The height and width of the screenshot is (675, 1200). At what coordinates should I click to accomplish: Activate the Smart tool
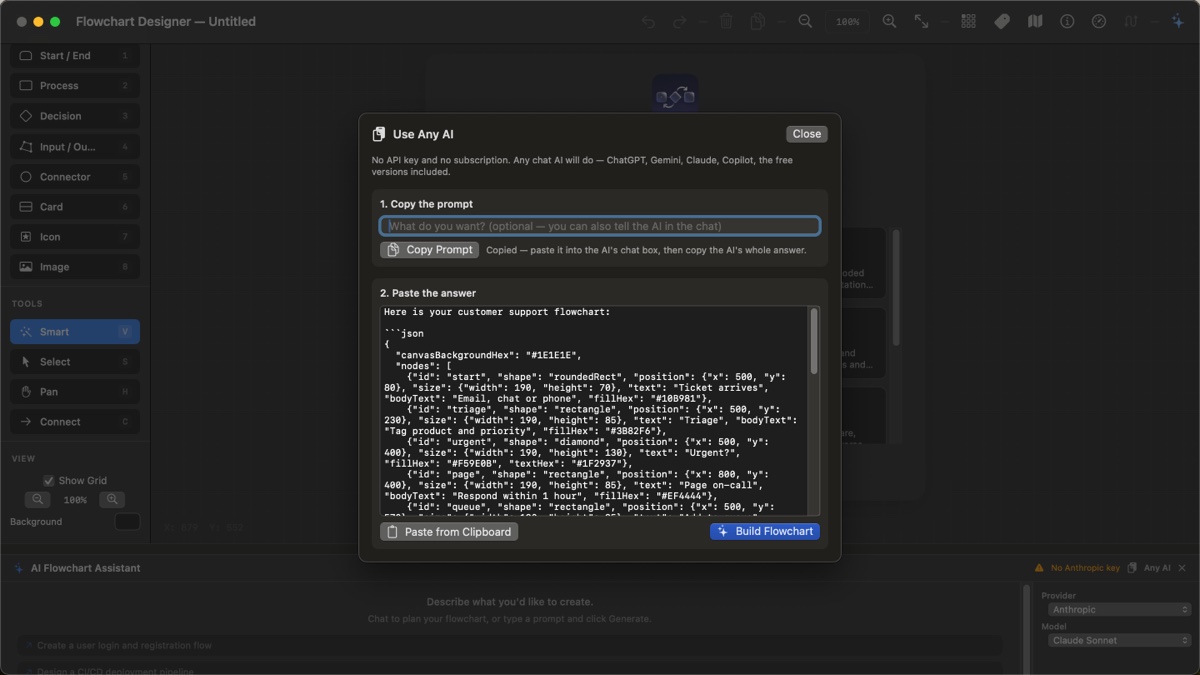pyautogui.click(x=75, y=332)
